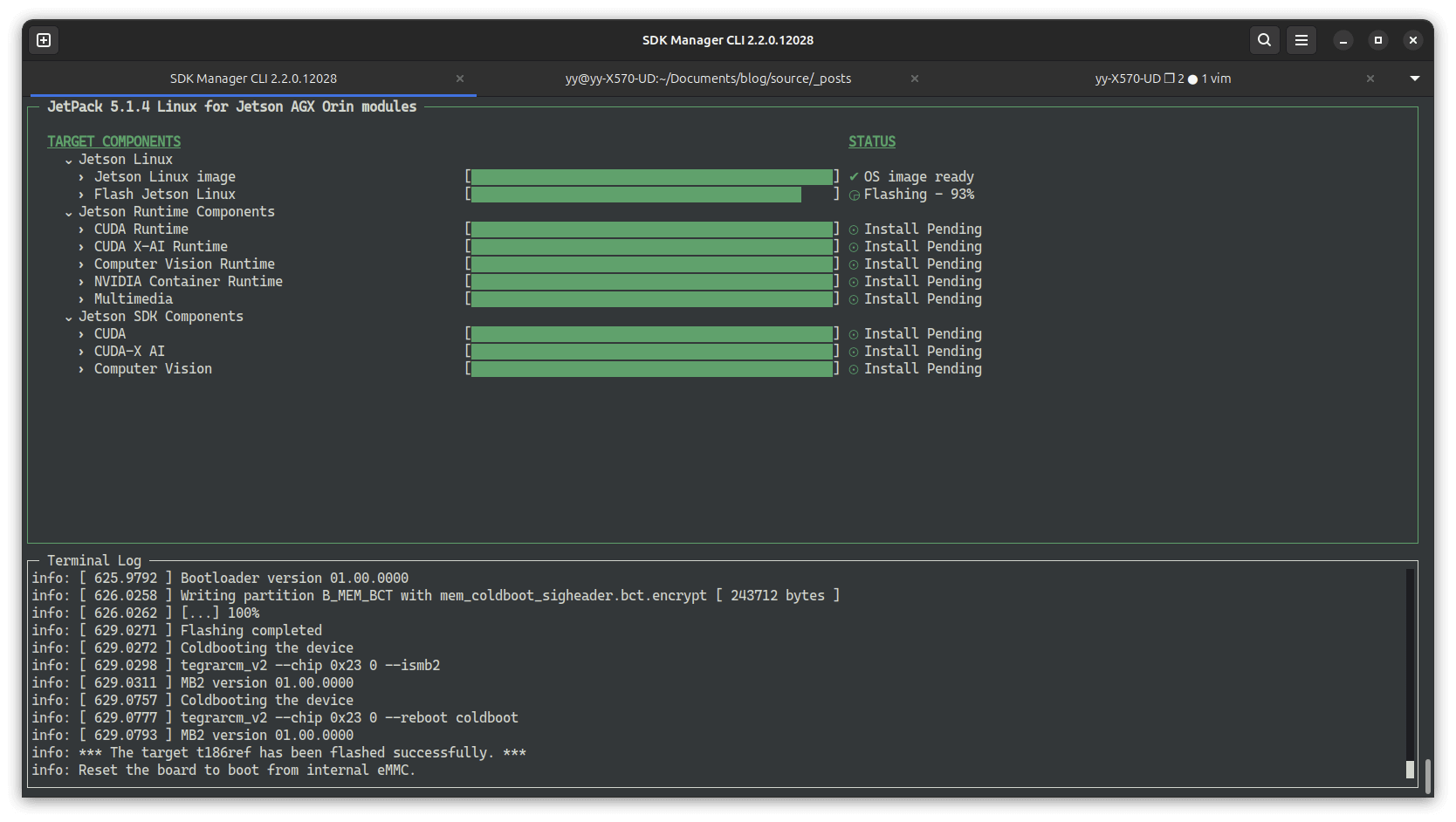Viewport: 1456px width, 822px height.
Task: Click the STATUS column header
Action: [x=872, y=141]
